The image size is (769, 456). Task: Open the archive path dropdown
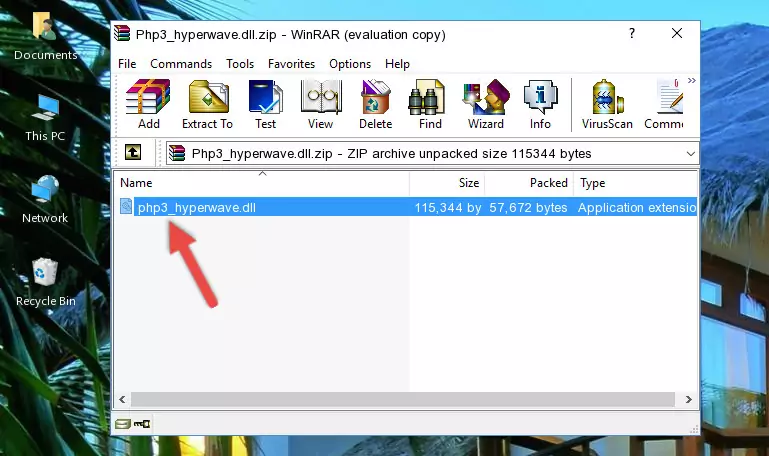(691, 153)
